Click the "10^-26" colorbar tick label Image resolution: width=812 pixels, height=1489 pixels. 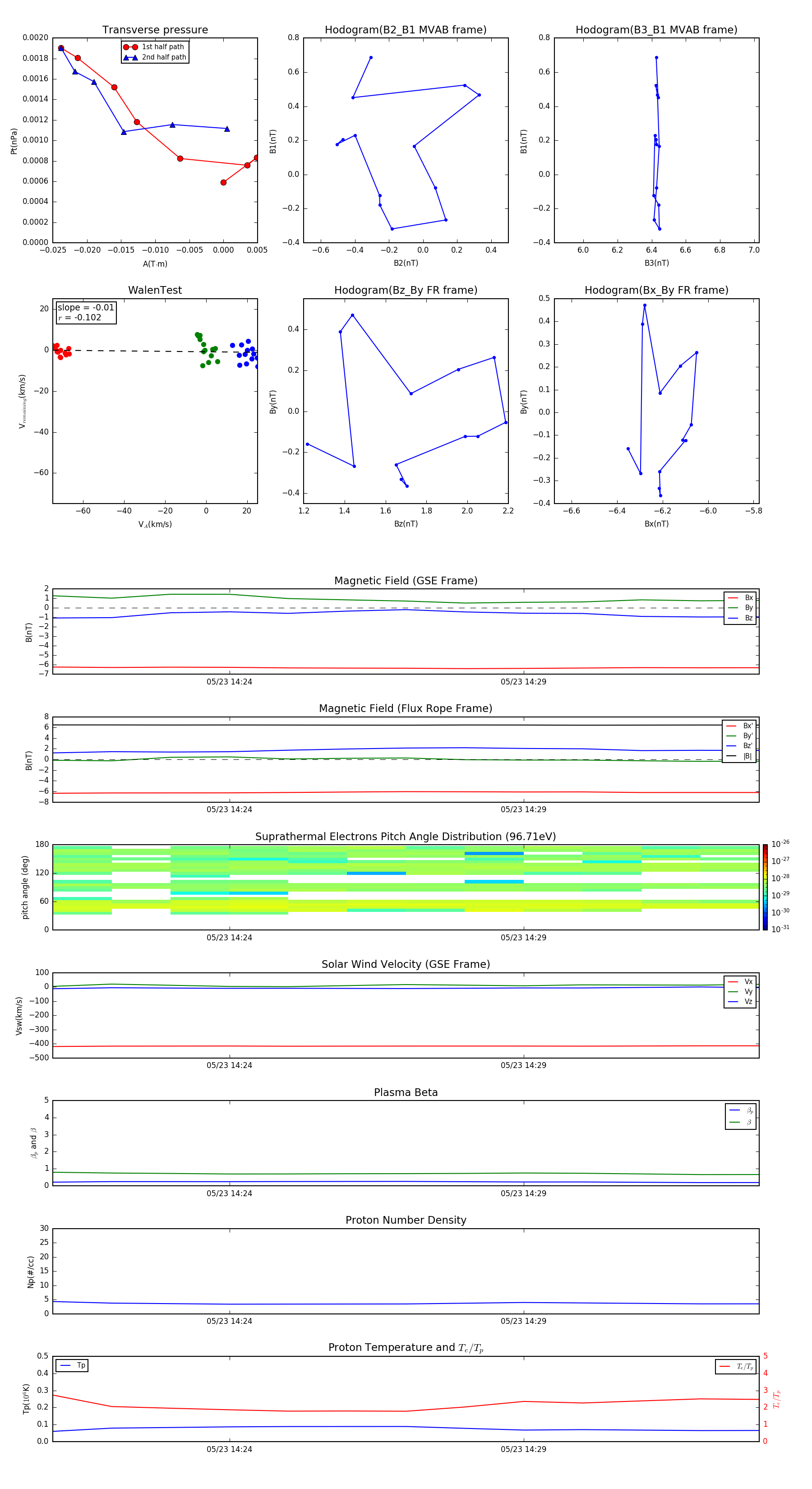click(x=780, y=844)
